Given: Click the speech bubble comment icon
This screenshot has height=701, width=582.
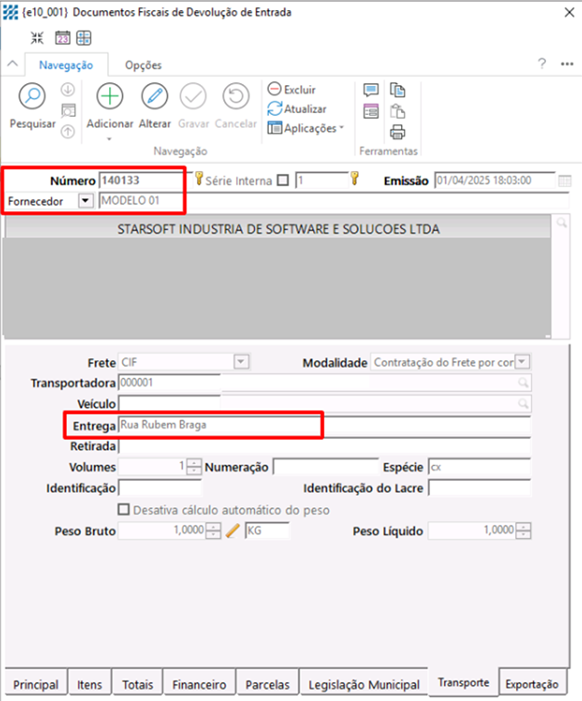Looking at the screenshot, I should coord(371,90).
